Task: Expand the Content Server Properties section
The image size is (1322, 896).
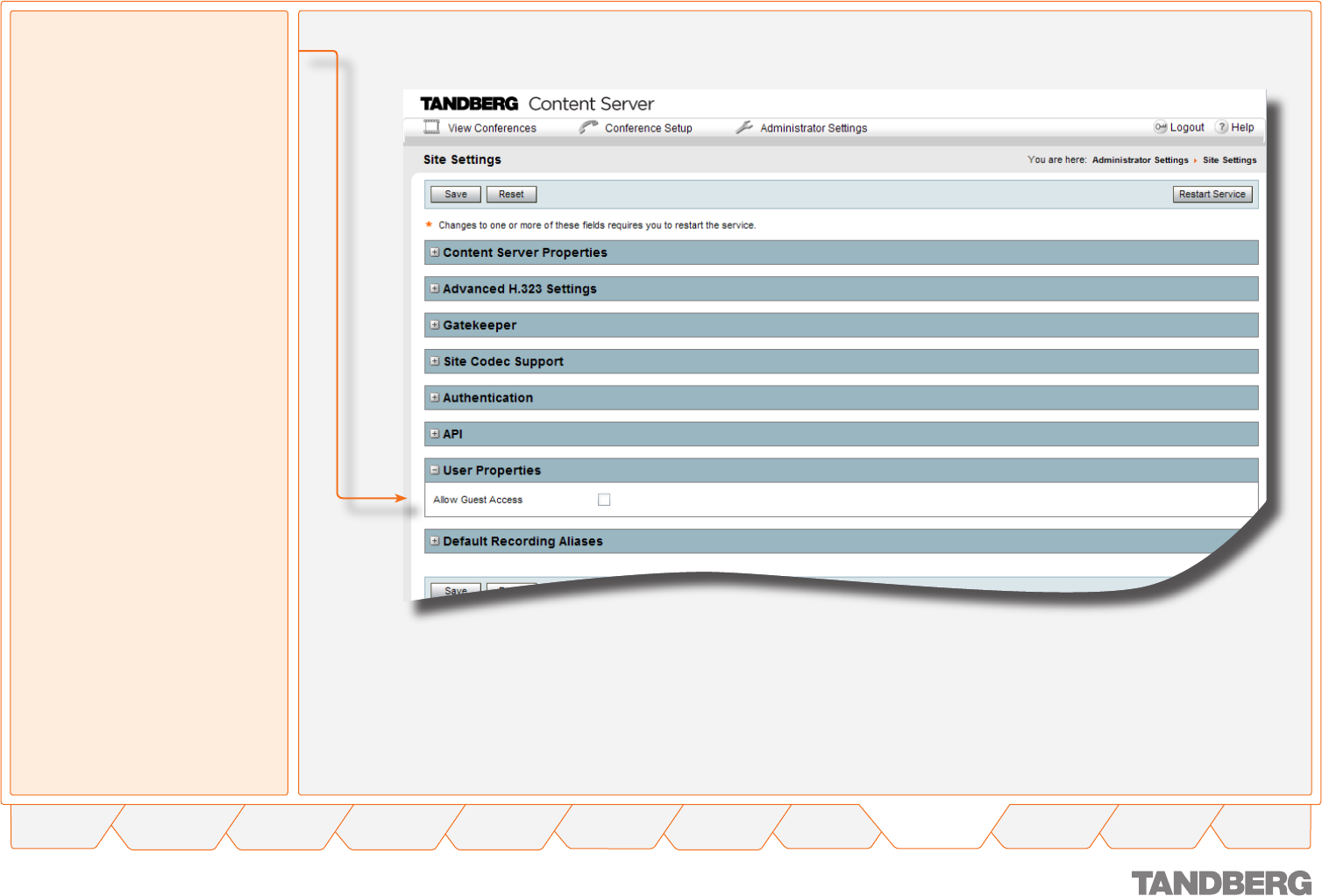Action: coord(435,252)
